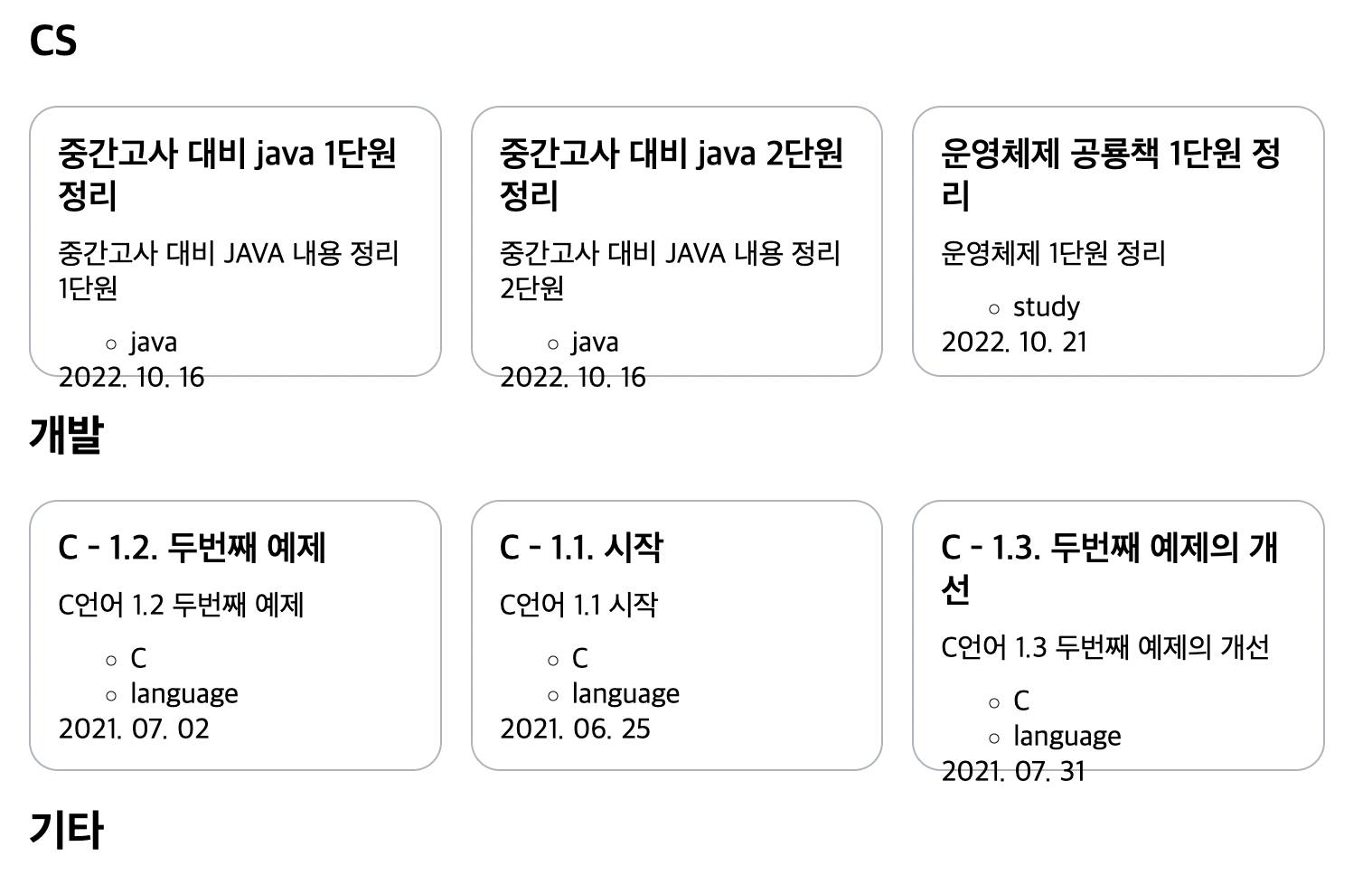
Task: Click 'language' tag in 1.3 개선 card
Action: coord(1067,737)
